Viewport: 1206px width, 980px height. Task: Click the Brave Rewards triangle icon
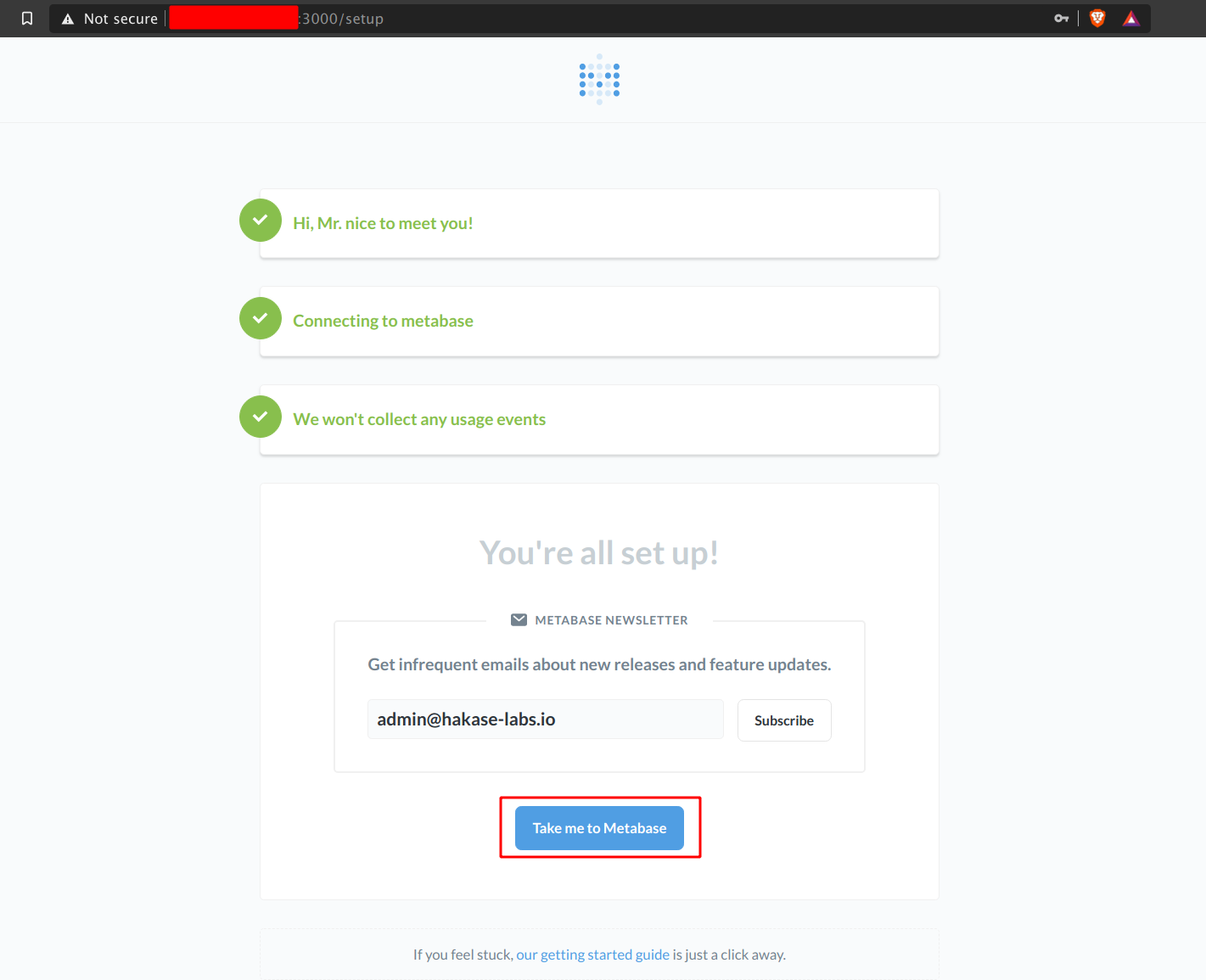(x=1130, y=18)
